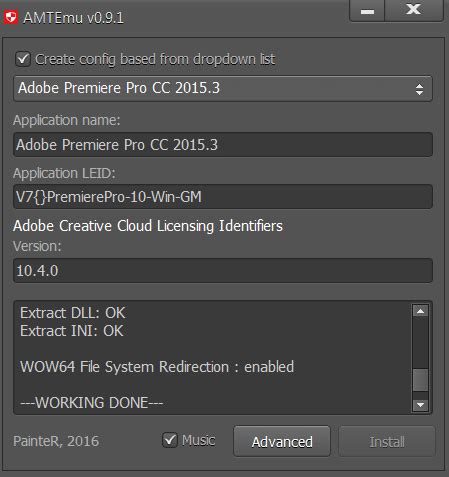Click the log scrollbar down arrow
The height and width of the screenshot is (477, 449).
point(420,404)
